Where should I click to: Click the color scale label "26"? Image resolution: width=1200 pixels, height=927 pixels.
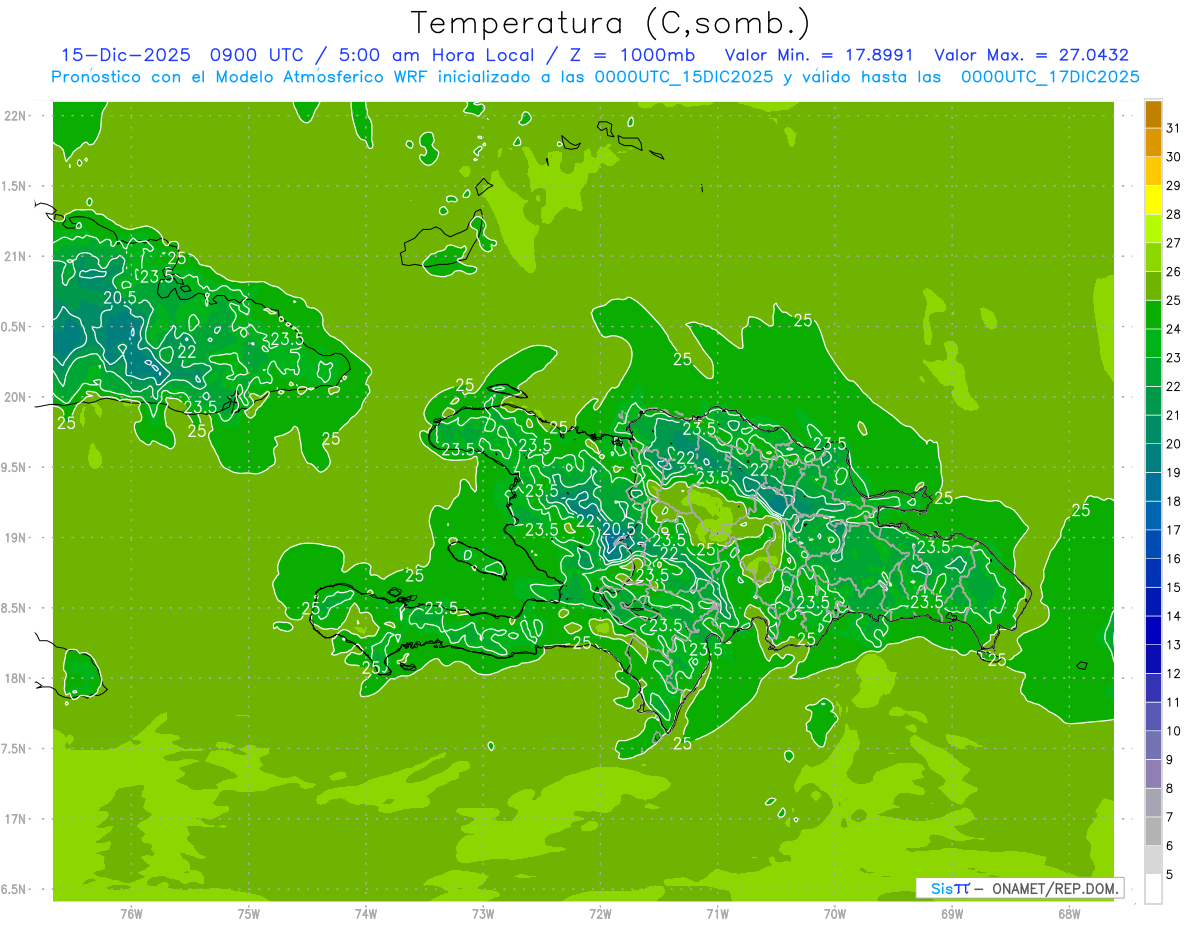(x=1173, y=271)
